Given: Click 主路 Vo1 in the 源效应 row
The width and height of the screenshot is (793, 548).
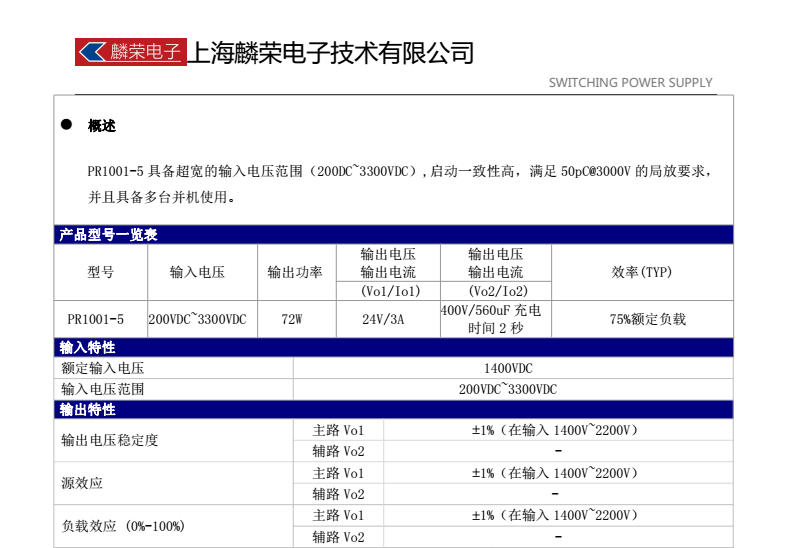Looking at the screenshot, I should pyautogui.click(x=338, y=473).
